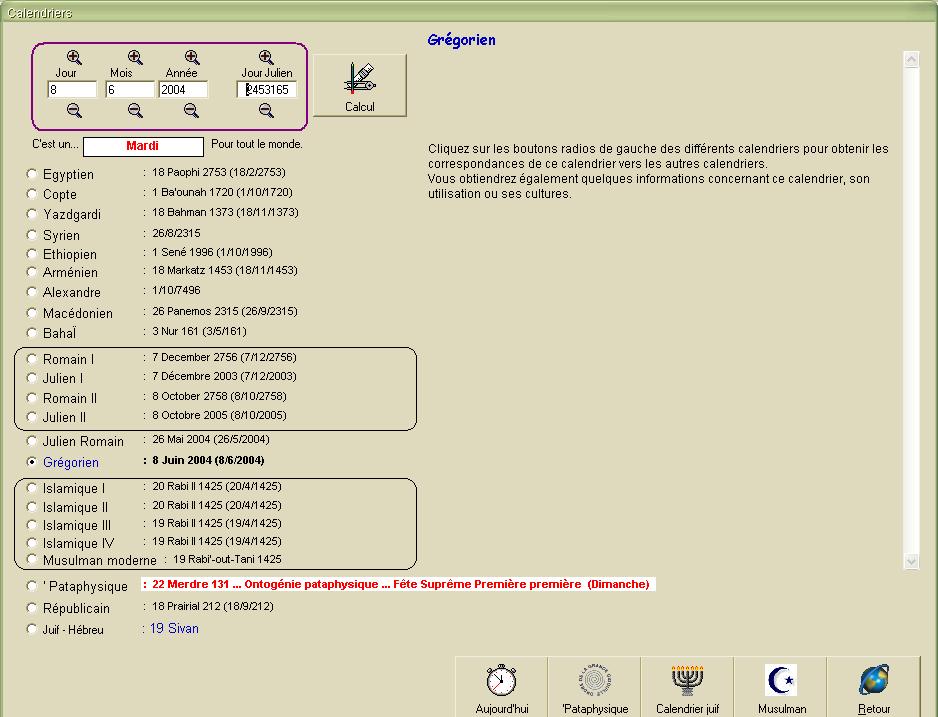Click in the Jour input field
Viewport: 938px width, 717px height.
(x=72, y=90)
